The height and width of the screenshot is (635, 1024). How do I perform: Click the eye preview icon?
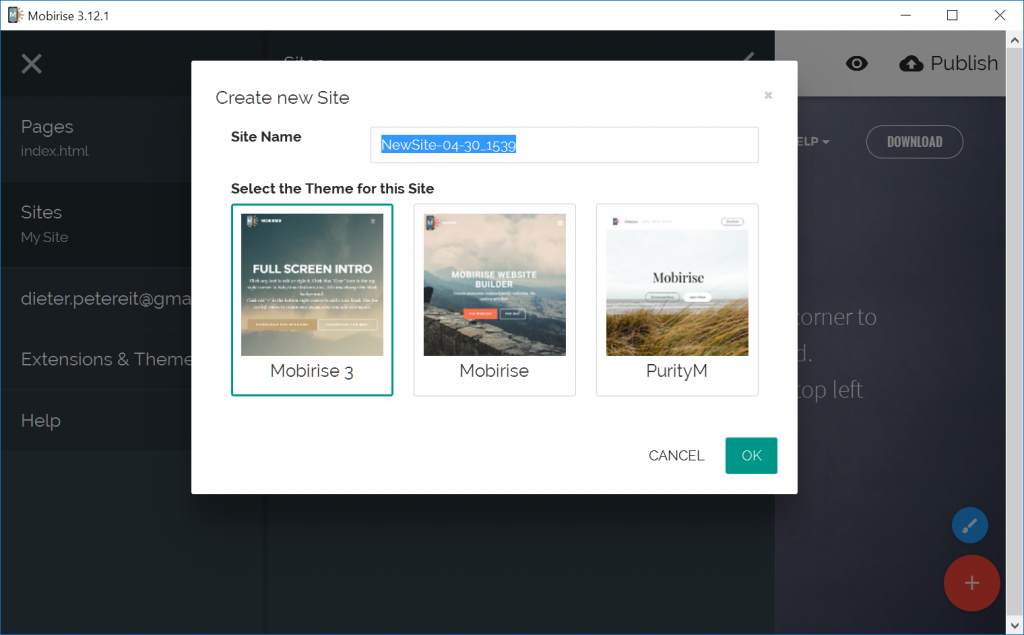click(x=856, y=63)
